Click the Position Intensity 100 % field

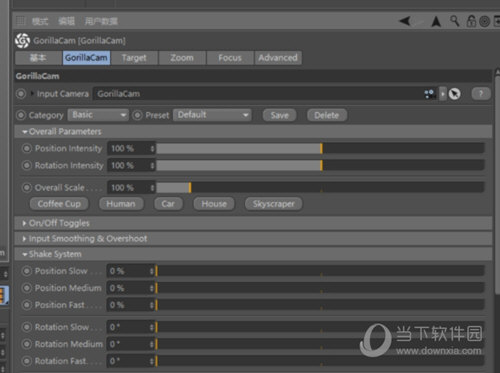(x=129, y=148)
